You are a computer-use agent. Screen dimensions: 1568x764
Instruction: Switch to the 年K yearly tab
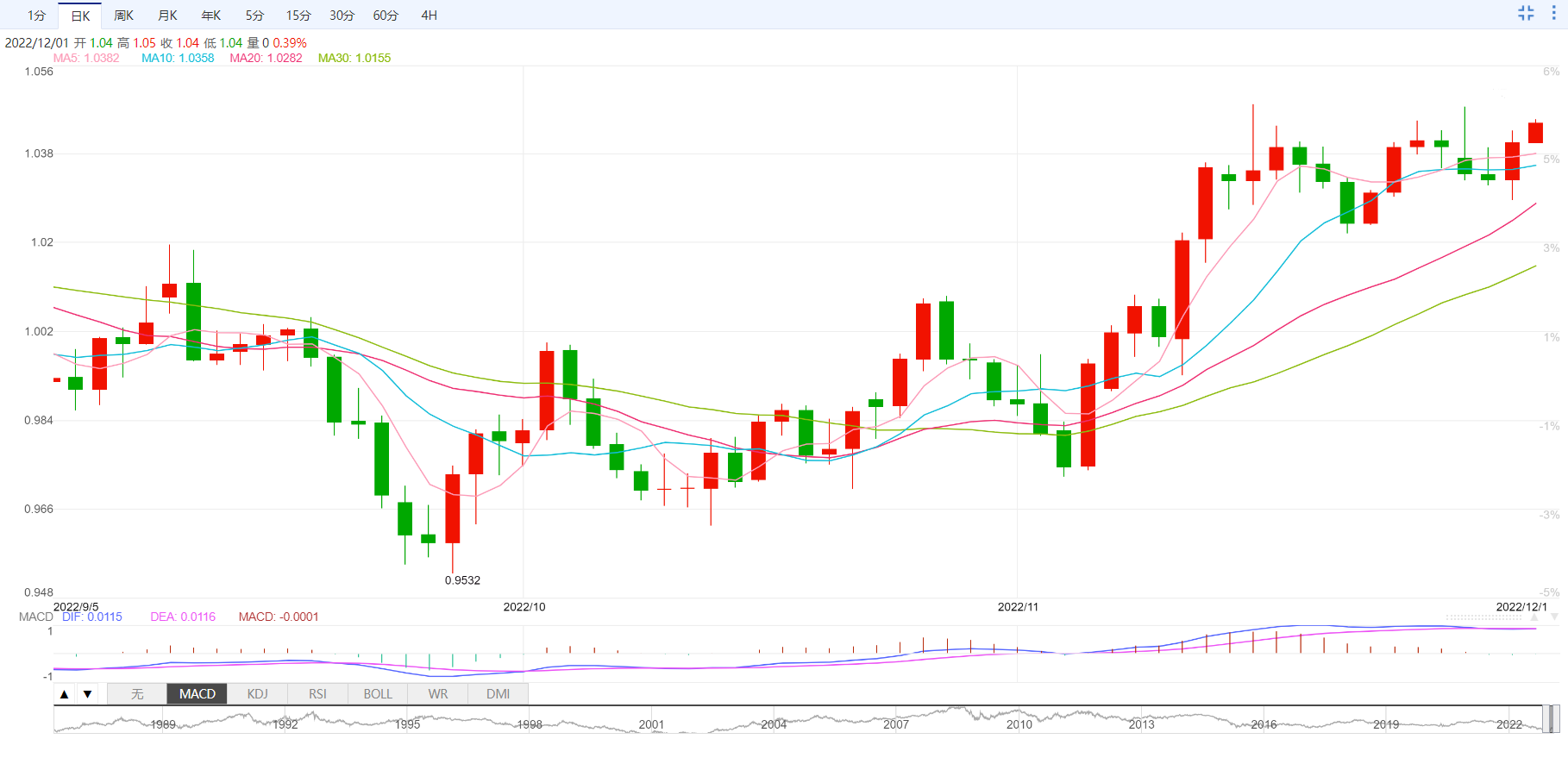pyautogui.click(x=211, y=16)
